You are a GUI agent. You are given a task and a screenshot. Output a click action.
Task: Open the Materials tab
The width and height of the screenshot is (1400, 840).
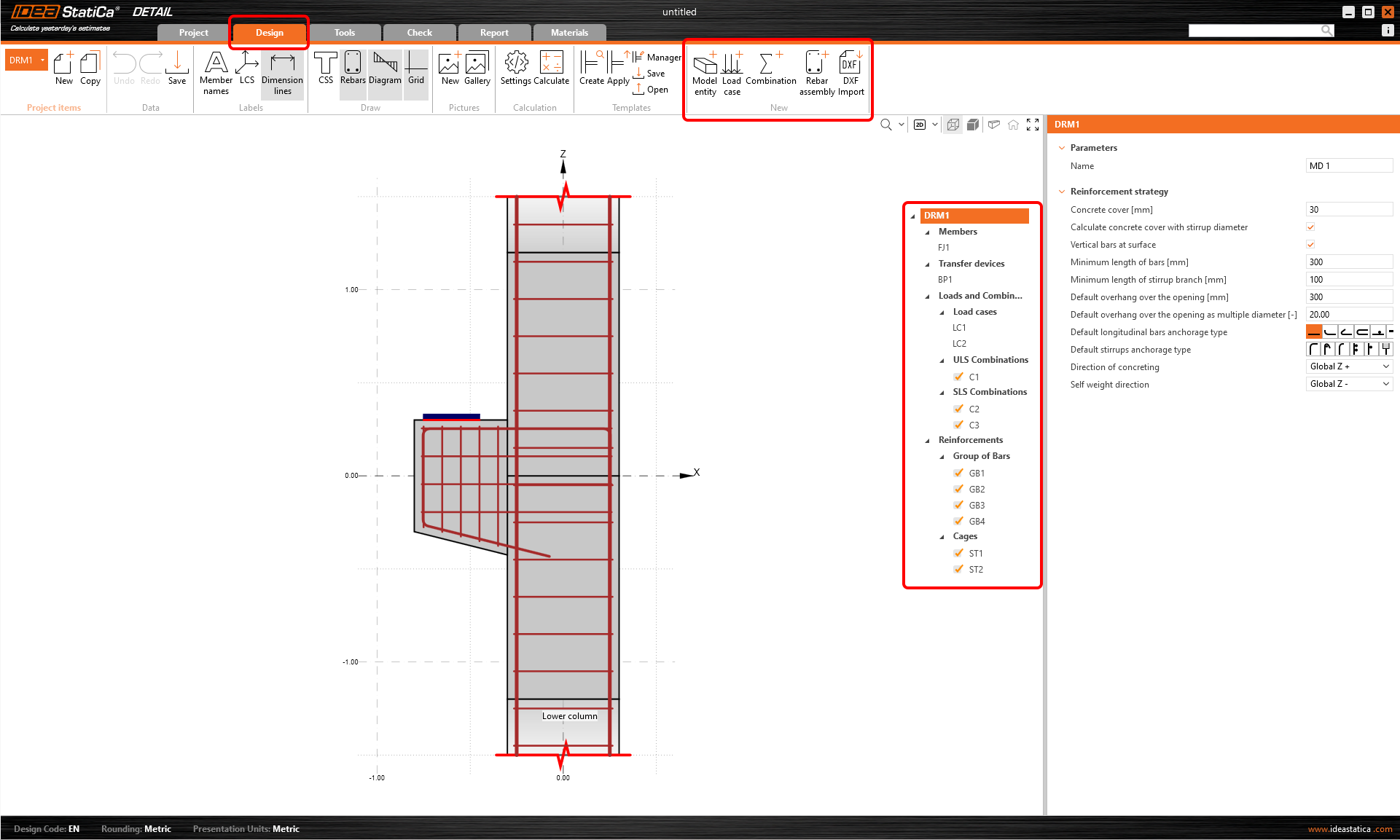[569, 33]
